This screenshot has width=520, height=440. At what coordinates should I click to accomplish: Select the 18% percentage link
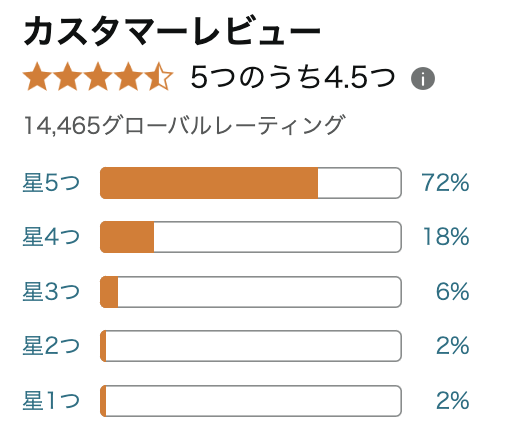pyautogui.click(x=446, y=237)
